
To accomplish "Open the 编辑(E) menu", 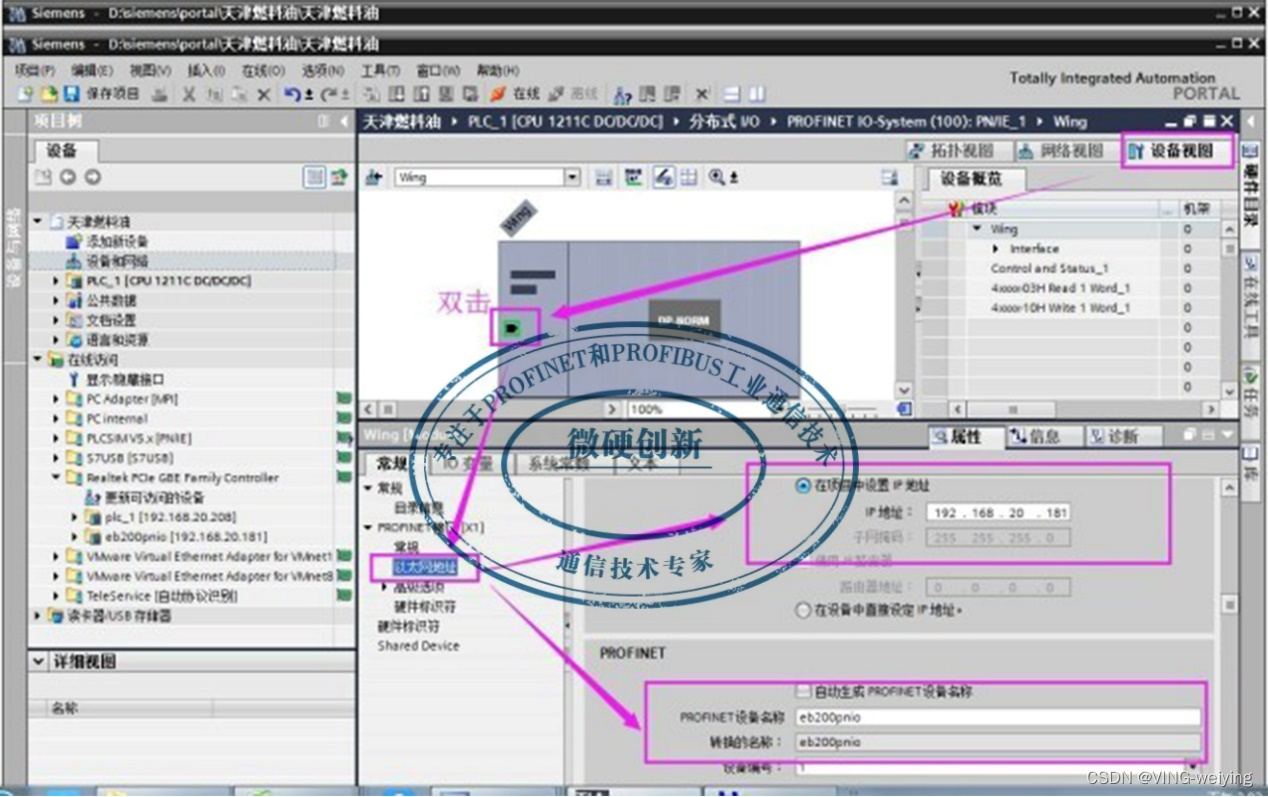I will (91, 70).
